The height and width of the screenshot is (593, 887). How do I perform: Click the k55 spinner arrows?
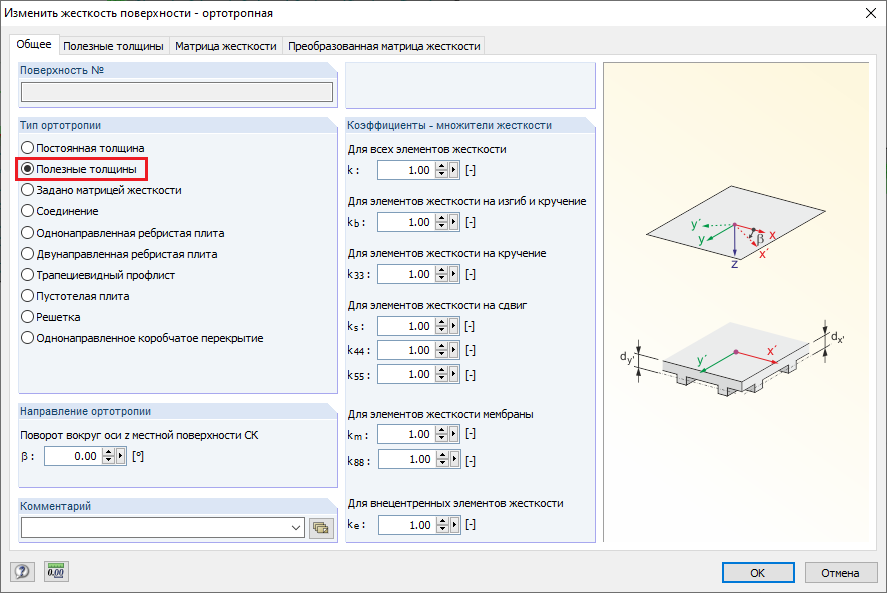[x=442, y=374]
